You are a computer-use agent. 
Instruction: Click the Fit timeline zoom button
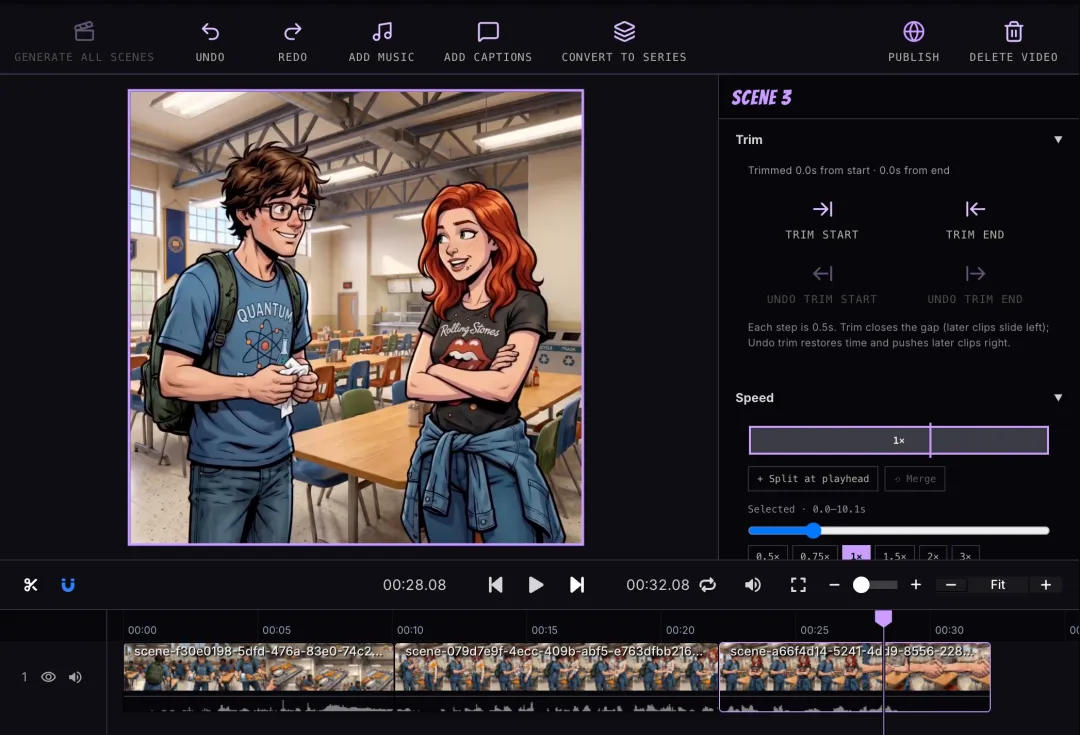[x=997, y=585]
